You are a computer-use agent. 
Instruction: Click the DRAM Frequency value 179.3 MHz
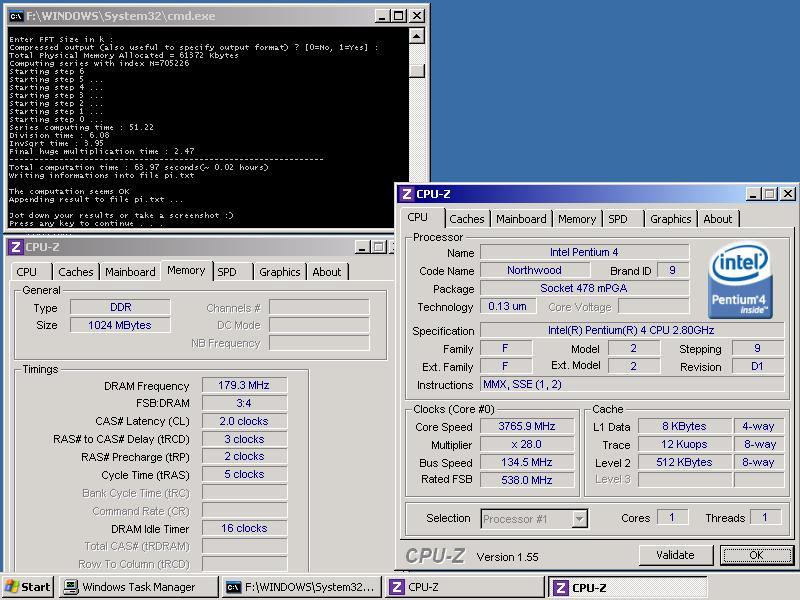pyautogui.click(x=244, y=385)
